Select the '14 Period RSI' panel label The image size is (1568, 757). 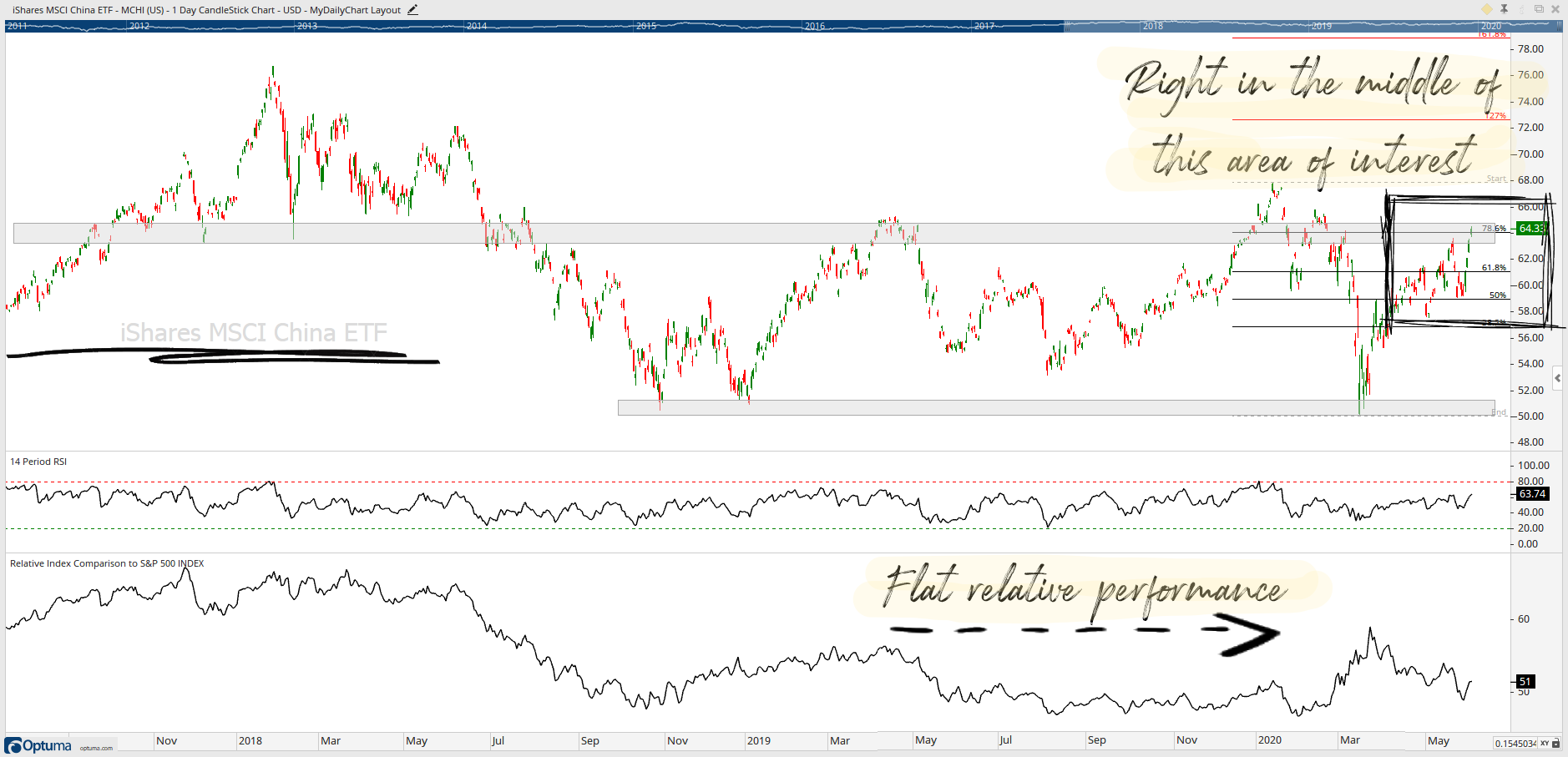pos(38,462)
